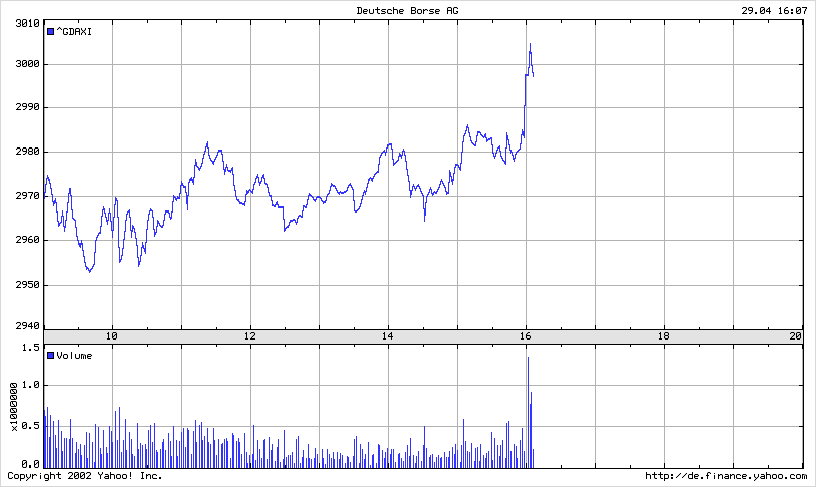Image resolution: width=816 pixels, height=487 pixels.
Task: Click the 0.5 volume axis label
Action: click(x=31, y=426)
